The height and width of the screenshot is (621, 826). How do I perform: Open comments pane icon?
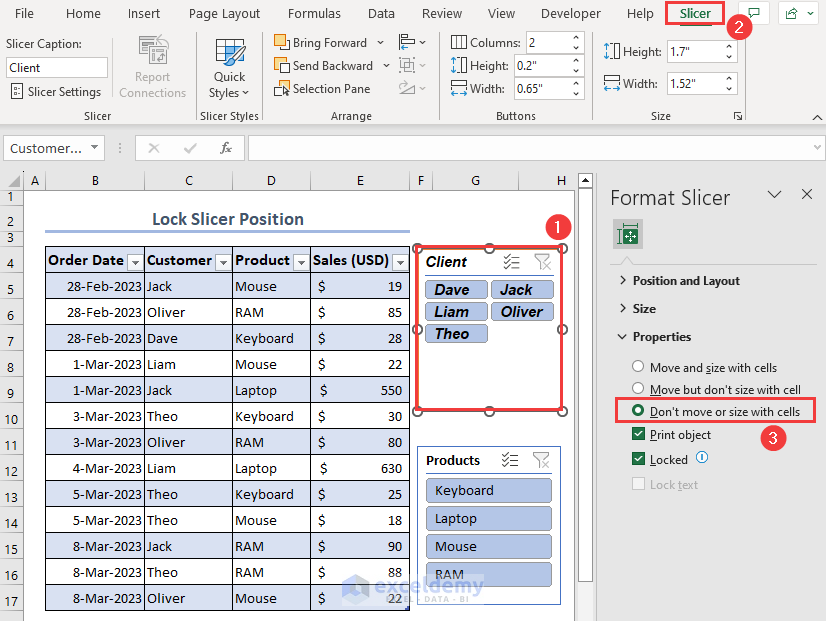tap(754, 13)
